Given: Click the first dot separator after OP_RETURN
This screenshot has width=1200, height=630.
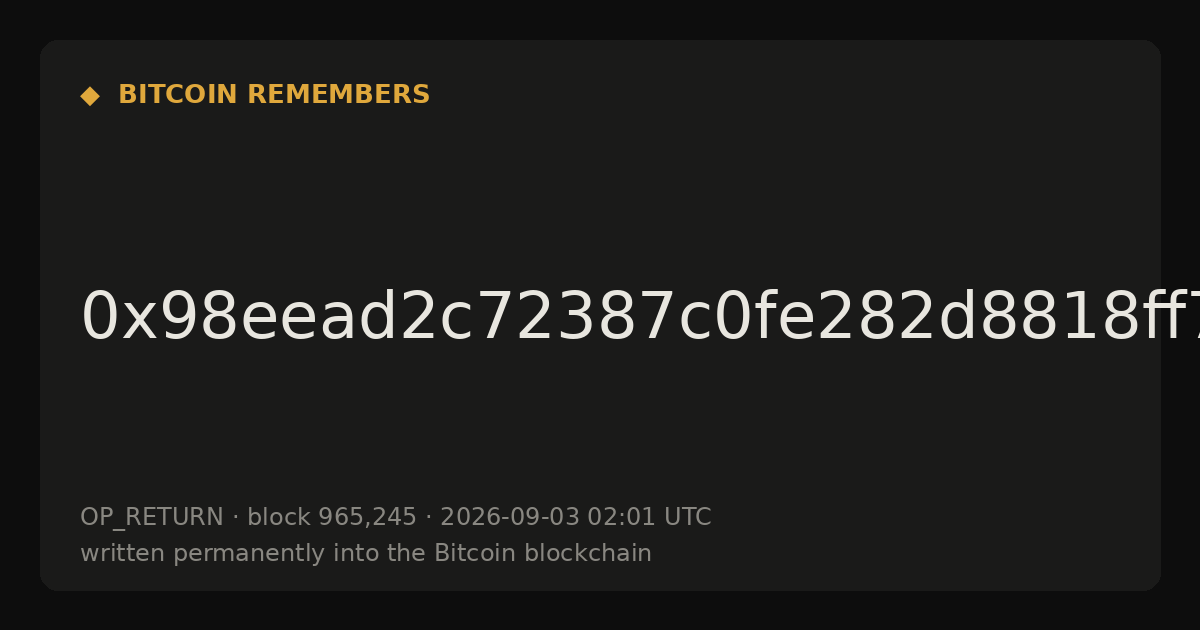Looking at the screenshot, I should 235,518.
